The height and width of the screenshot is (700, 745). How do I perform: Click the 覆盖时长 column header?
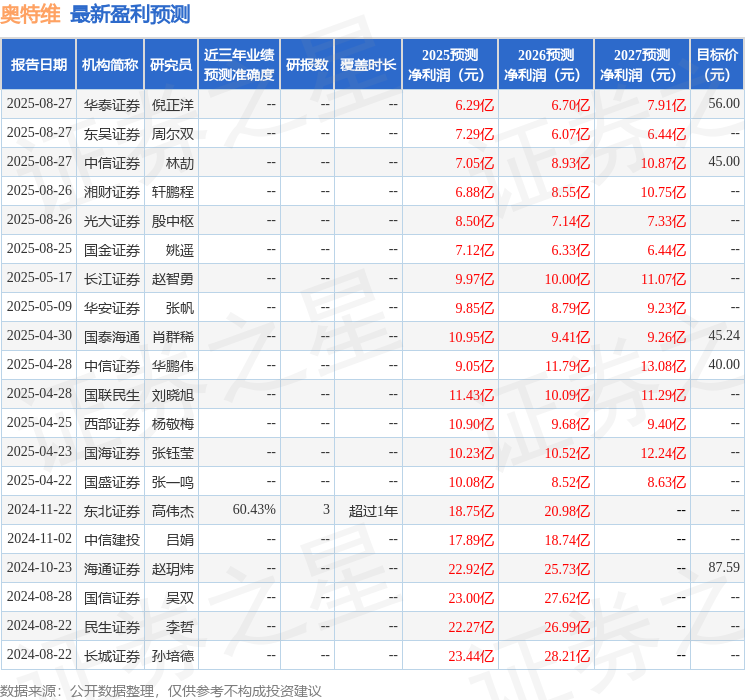[x=368, y=65]
